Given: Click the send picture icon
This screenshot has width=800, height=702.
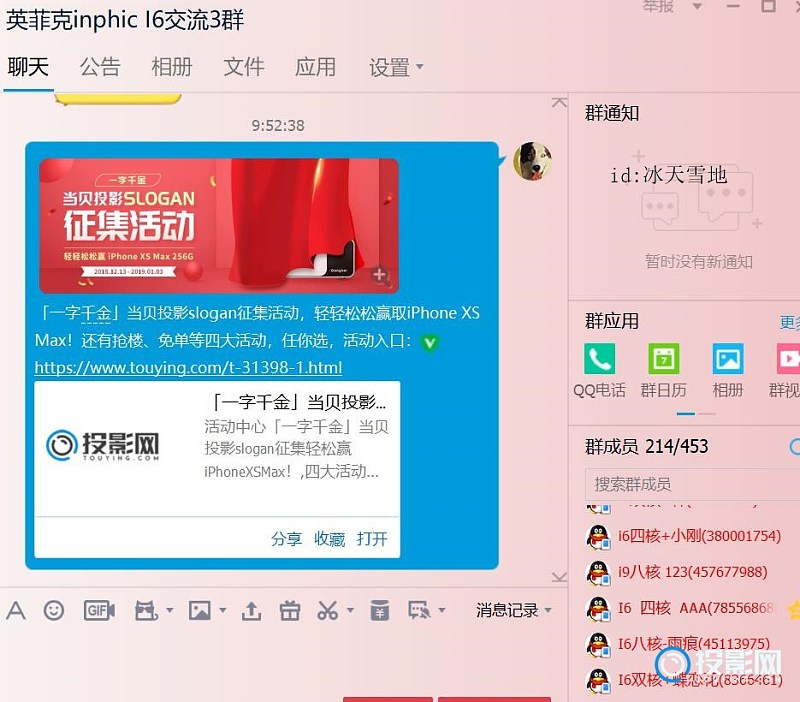Looking at the screenshot, I should 199,610.
